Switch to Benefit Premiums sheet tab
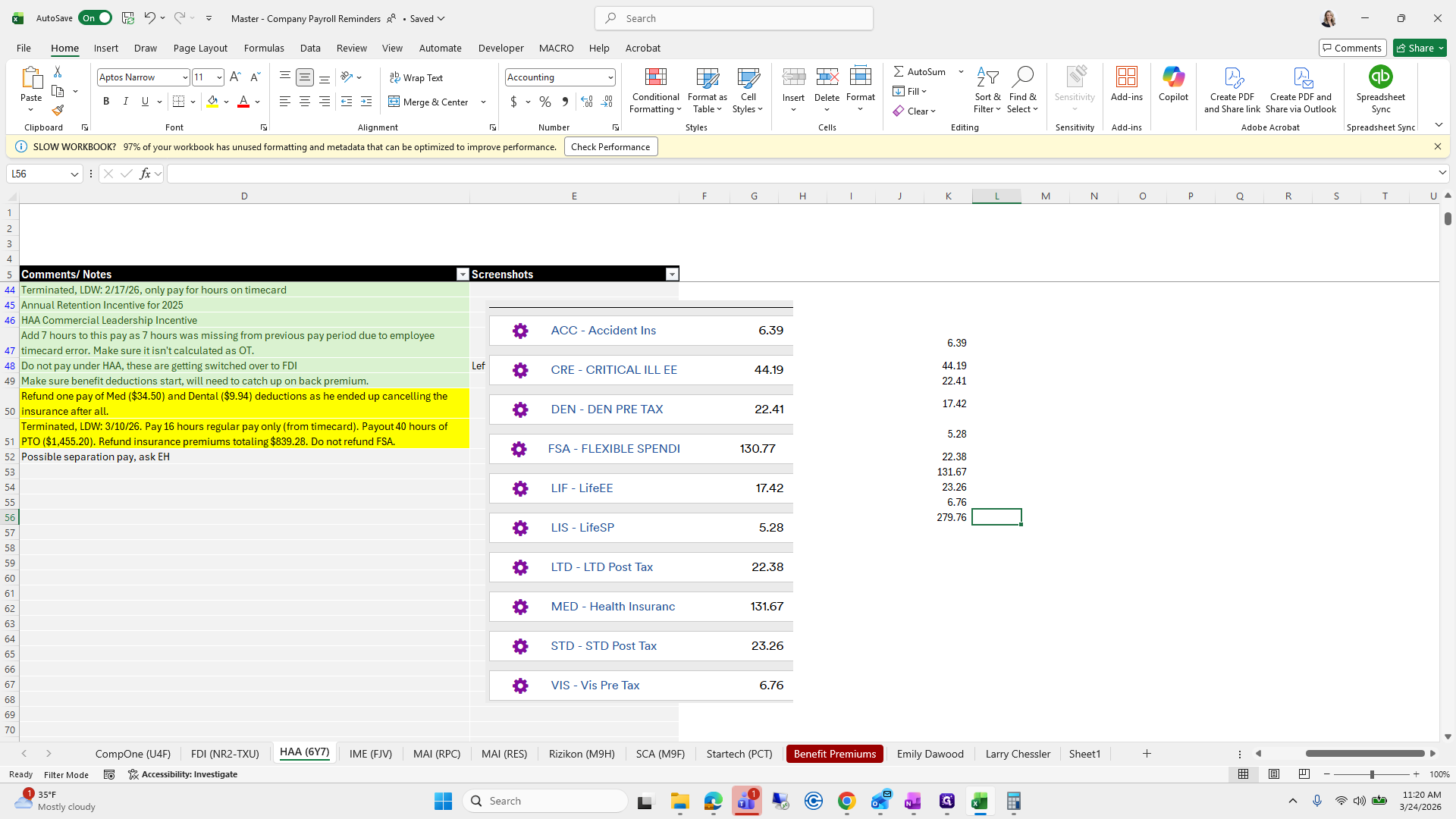 tap(834, 754)
